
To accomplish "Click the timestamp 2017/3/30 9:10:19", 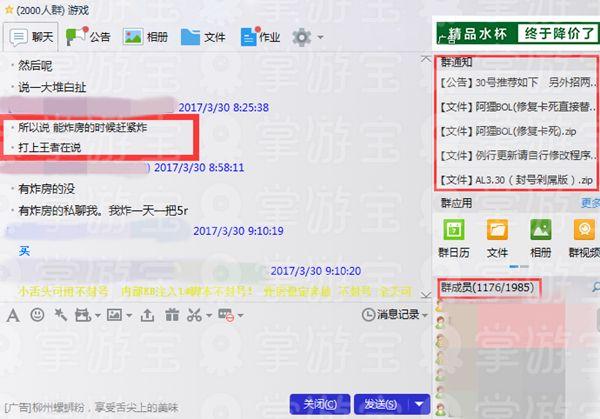I will 238,231.
